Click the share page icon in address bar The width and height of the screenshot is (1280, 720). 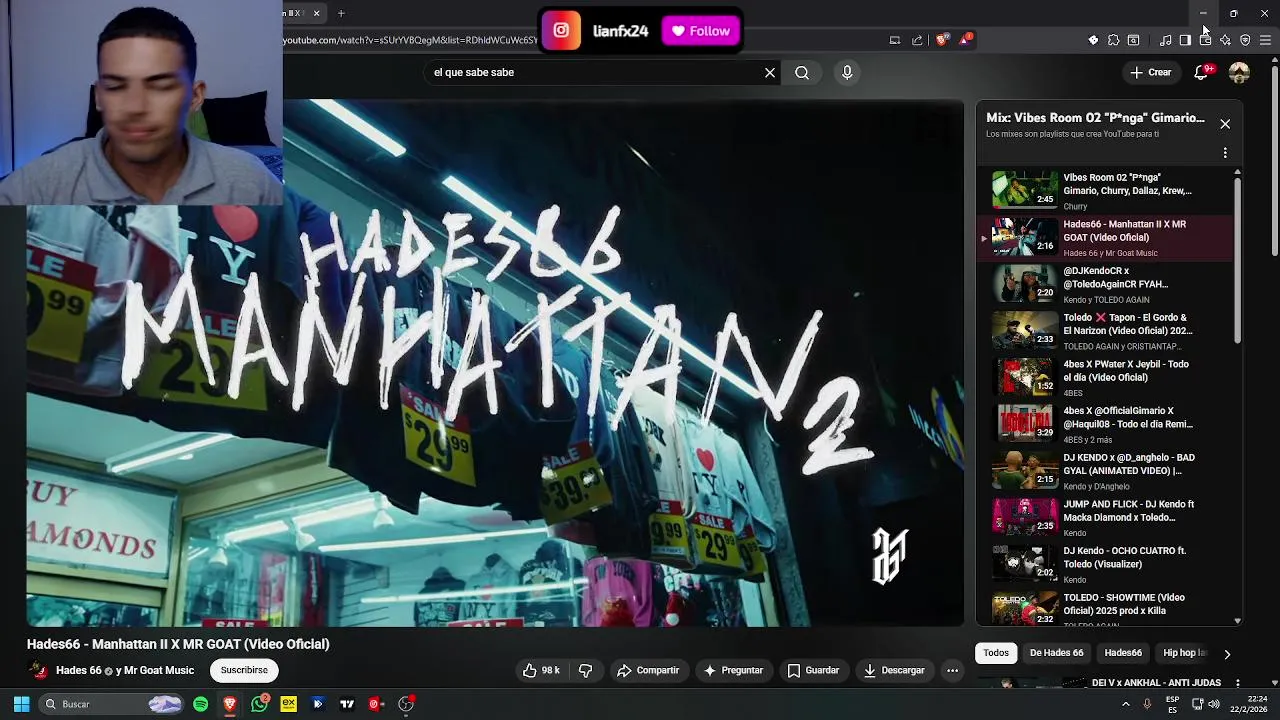tap(917, 40)
